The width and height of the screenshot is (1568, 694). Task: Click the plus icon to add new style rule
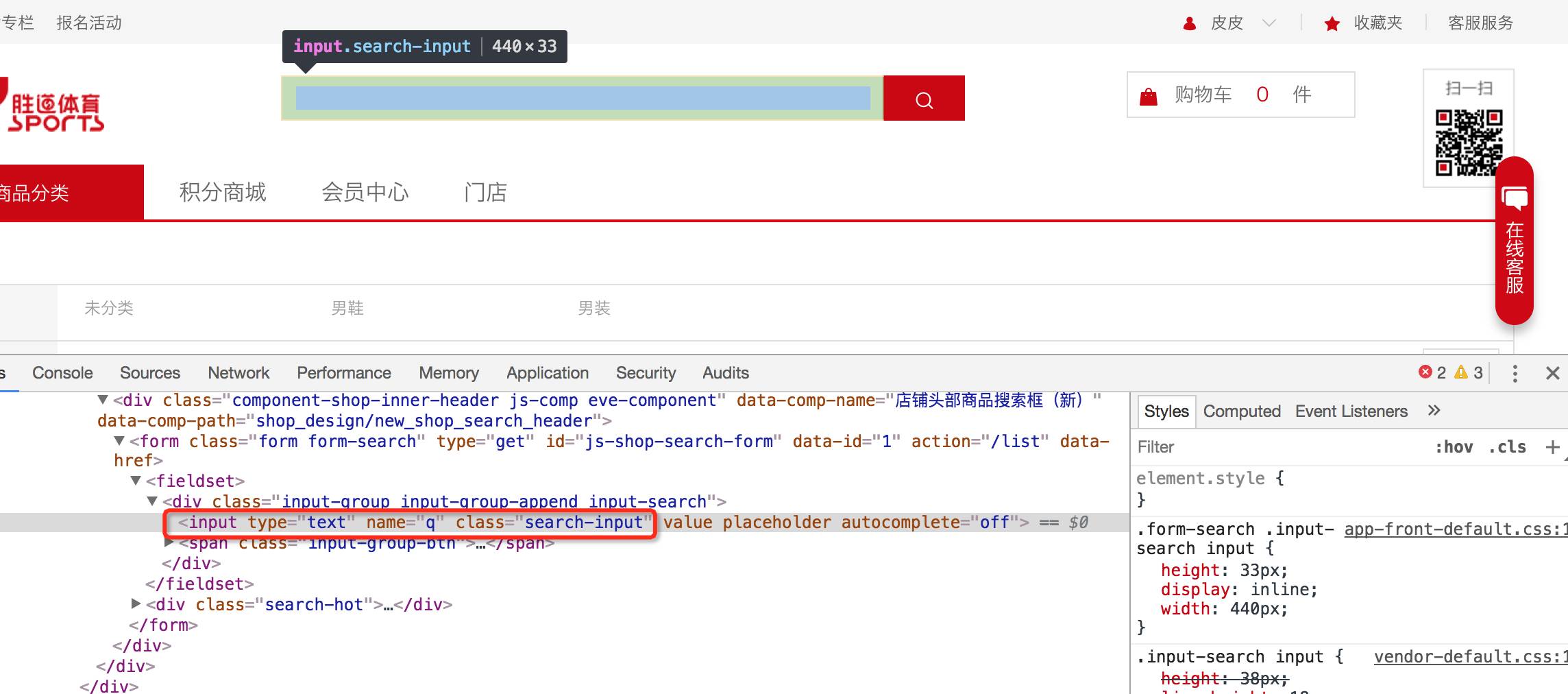1553,447
